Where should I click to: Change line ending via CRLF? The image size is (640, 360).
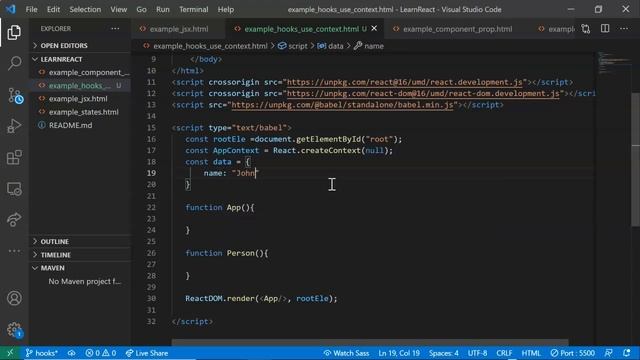[504, 353]
